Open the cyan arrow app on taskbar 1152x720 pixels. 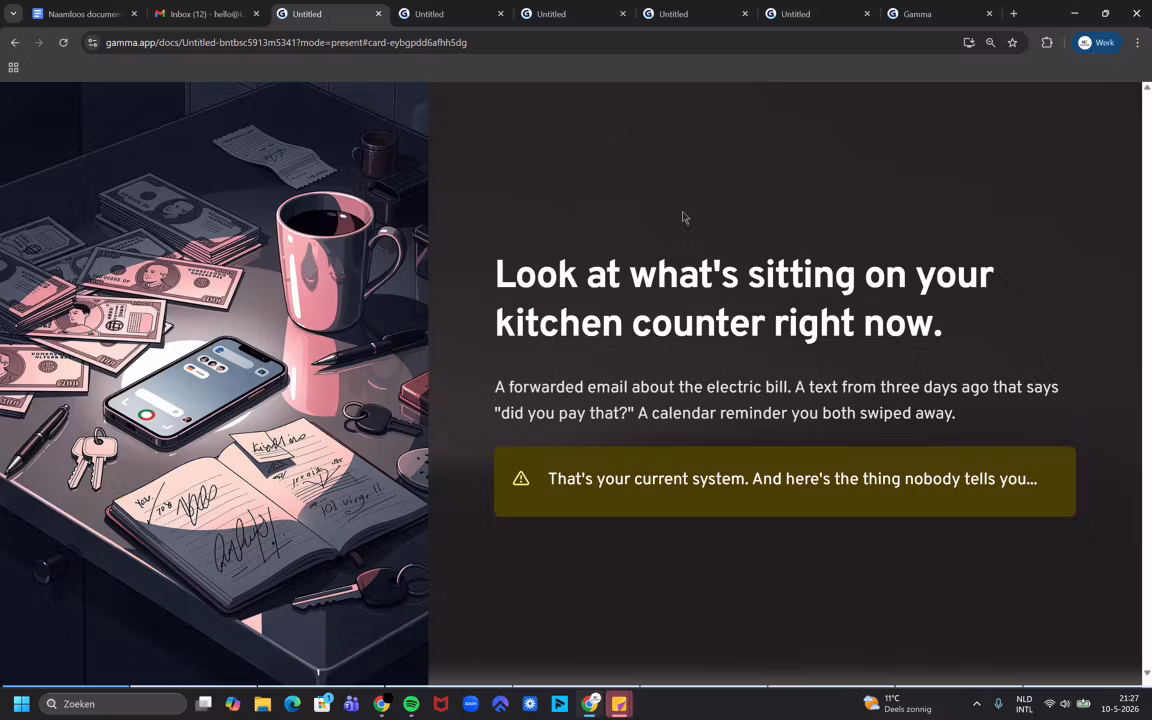pyautogui.click(x=559, y=704)
